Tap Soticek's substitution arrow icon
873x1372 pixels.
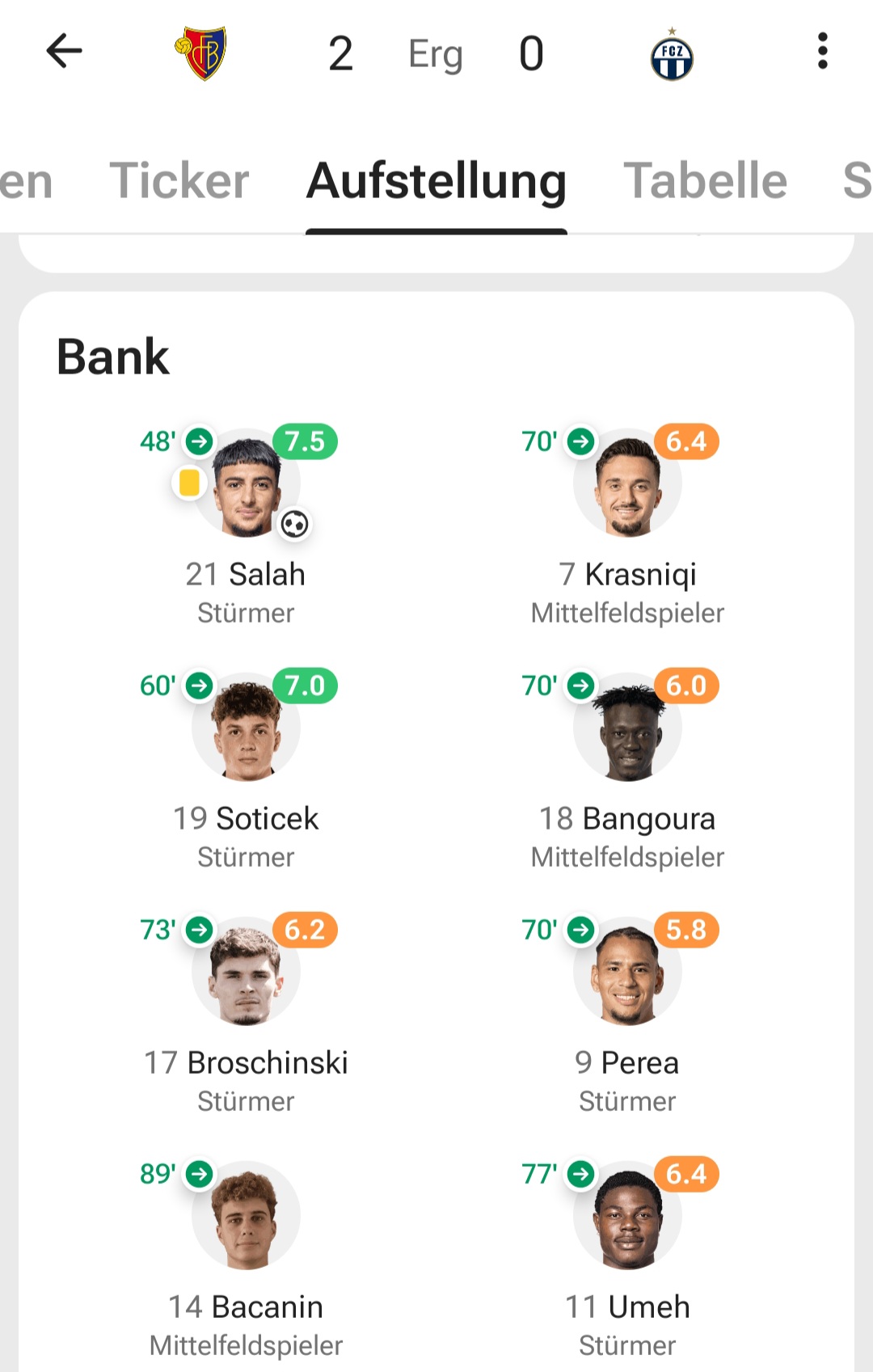200,686
